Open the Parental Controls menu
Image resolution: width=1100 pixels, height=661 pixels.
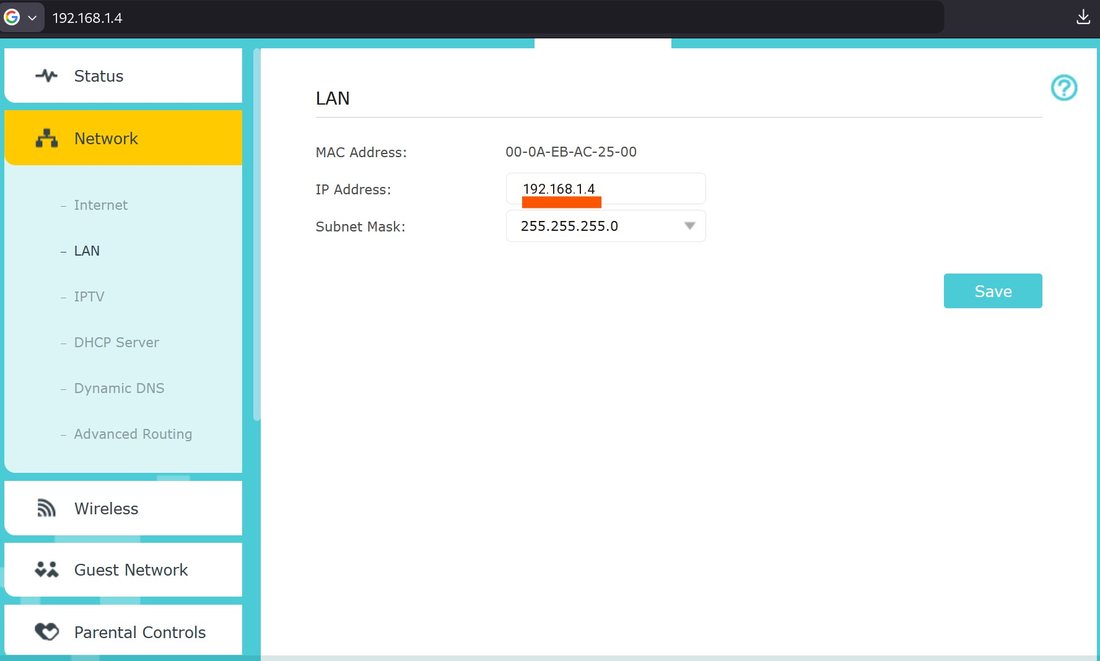[x=123, y=632]
